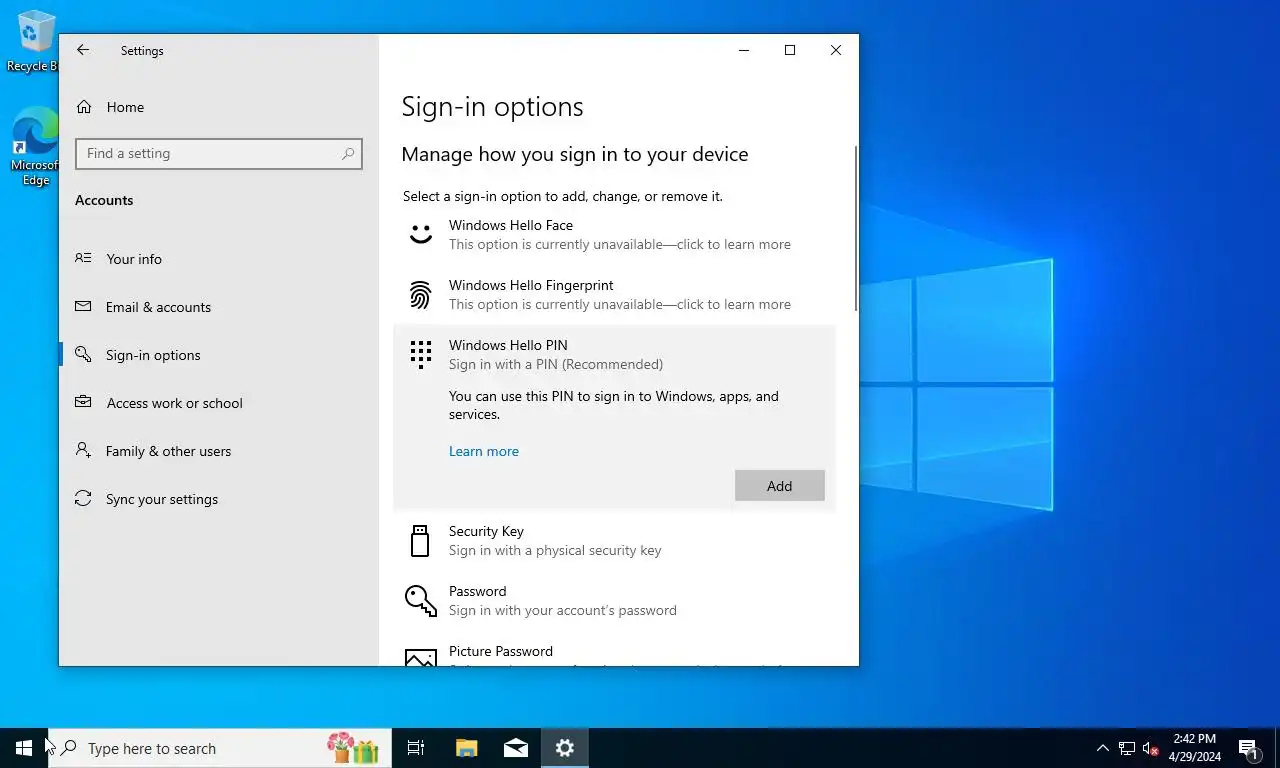Viewport: 1280px width, 768px height.
Task: Open the muted volume tray icon
Action: tap(1150, 748)
